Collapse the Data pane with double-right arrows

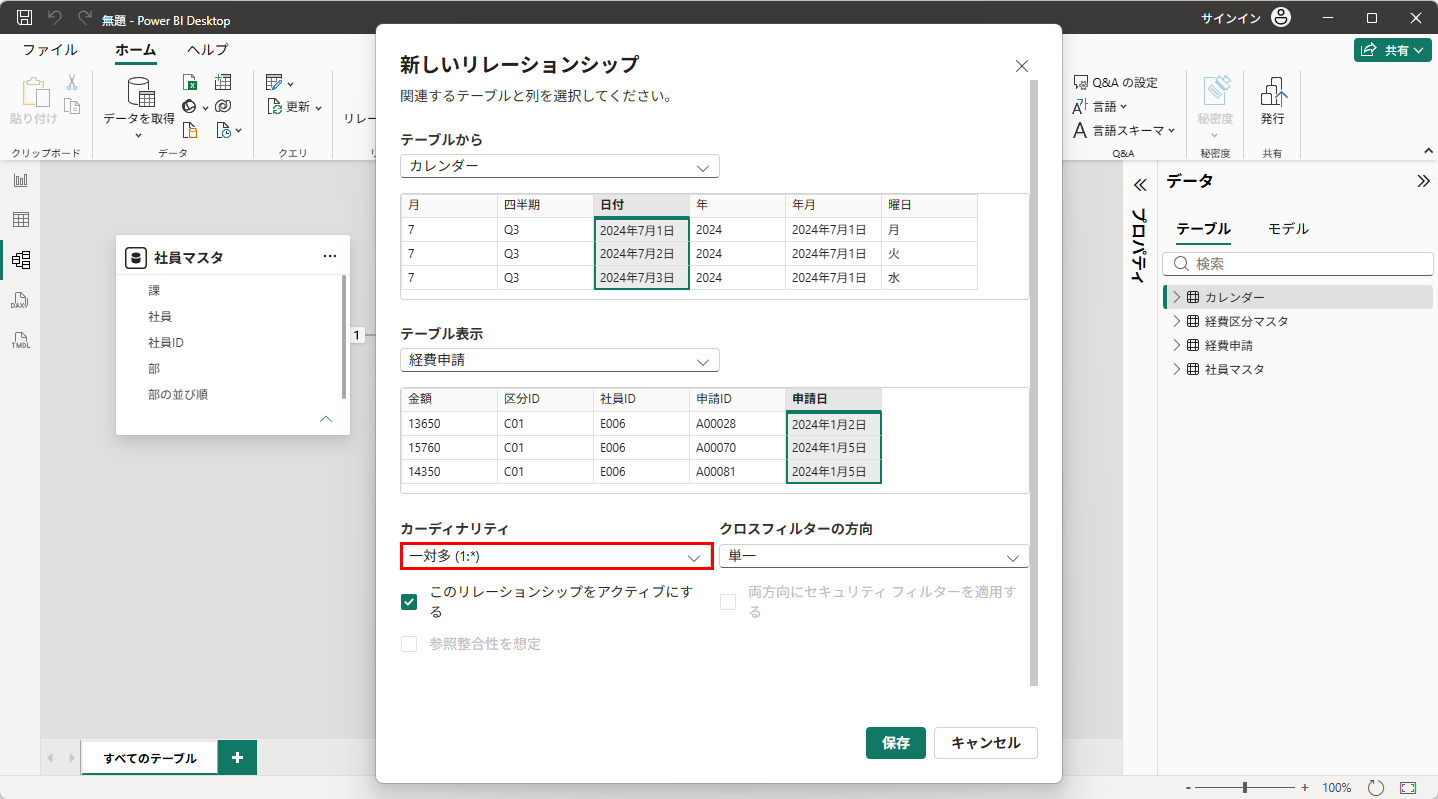click(1423, 181)
